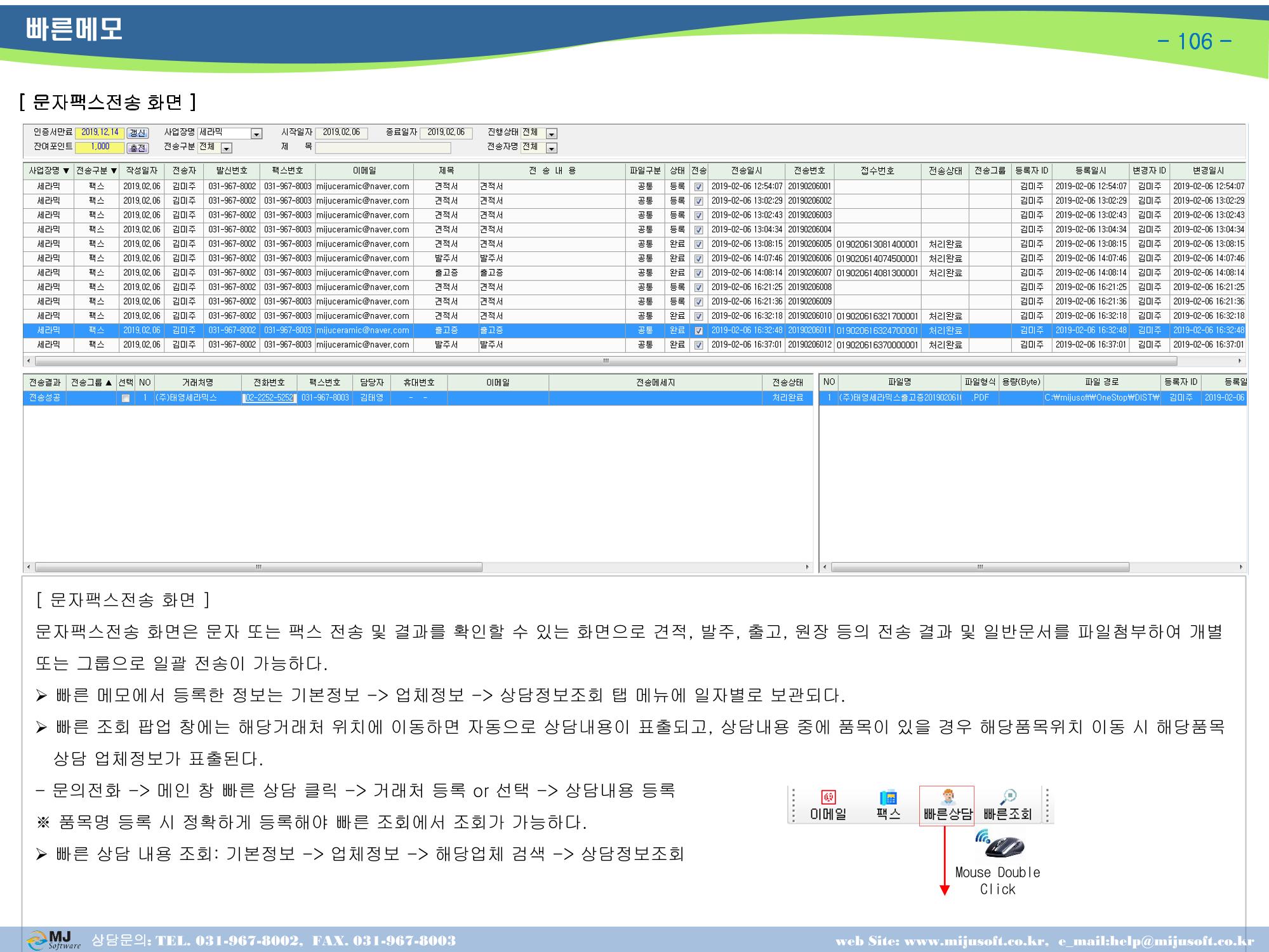Click 담당자 cell 김태영

(371, 398)
